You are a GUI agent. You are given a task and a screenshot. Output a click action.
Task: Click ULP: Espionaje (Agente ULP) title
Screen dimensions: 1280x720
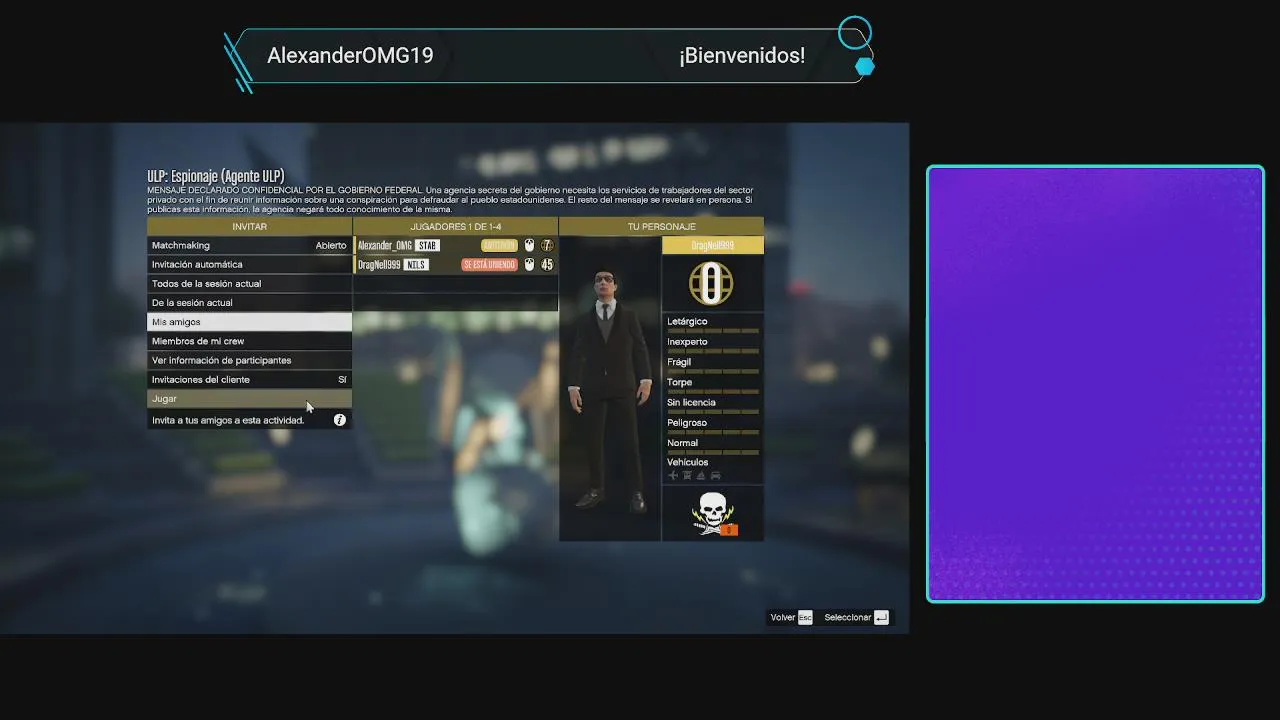[x=216, y=176]
